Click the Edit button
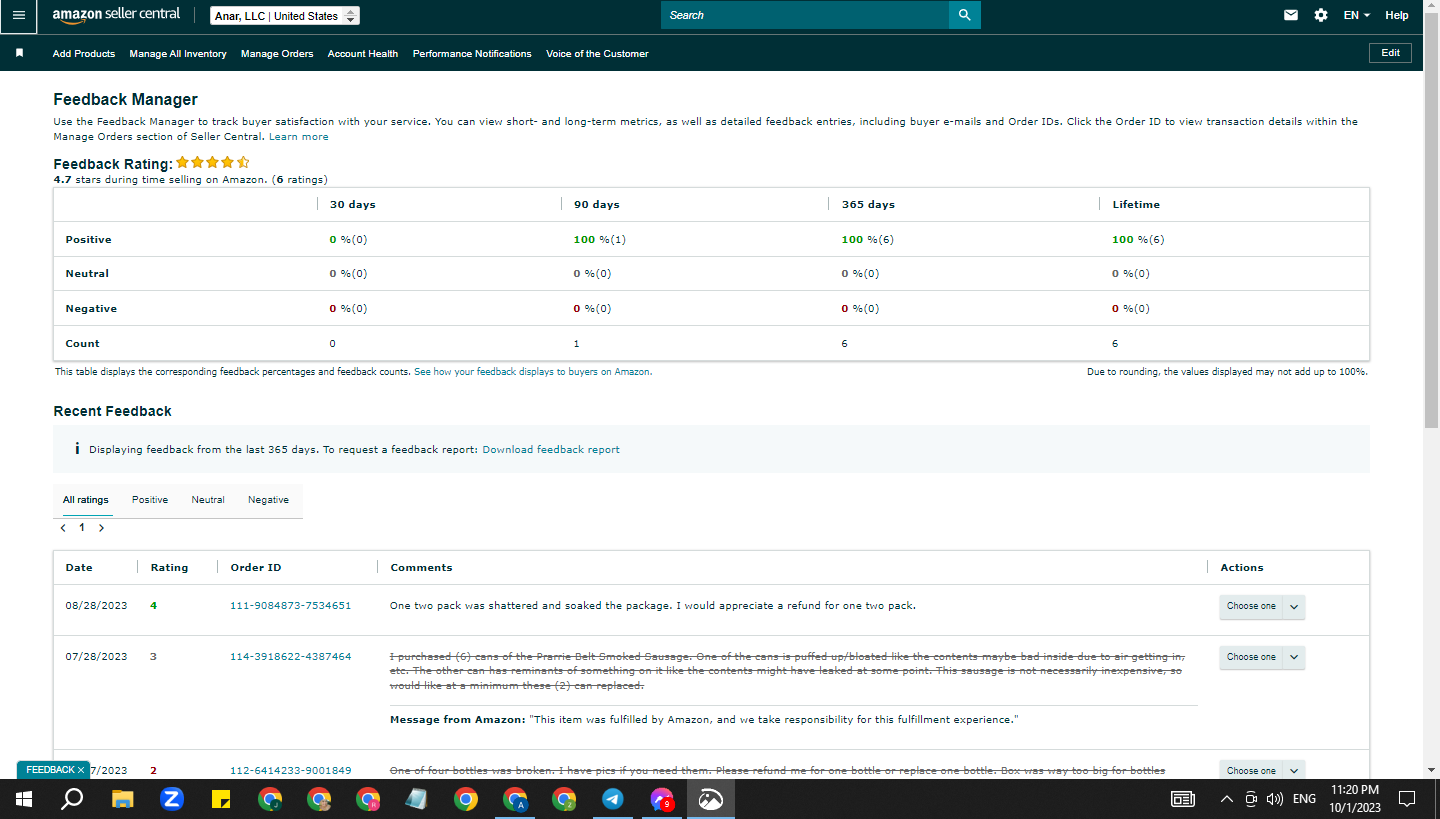The width and height of the screenshot is (1440, 819). point(1390,53)
